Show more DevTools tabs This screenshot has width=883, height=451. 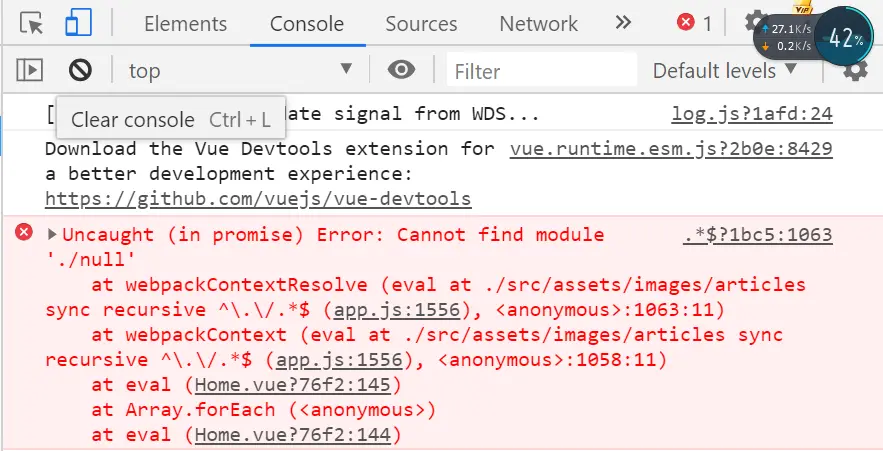pos(623,23)
